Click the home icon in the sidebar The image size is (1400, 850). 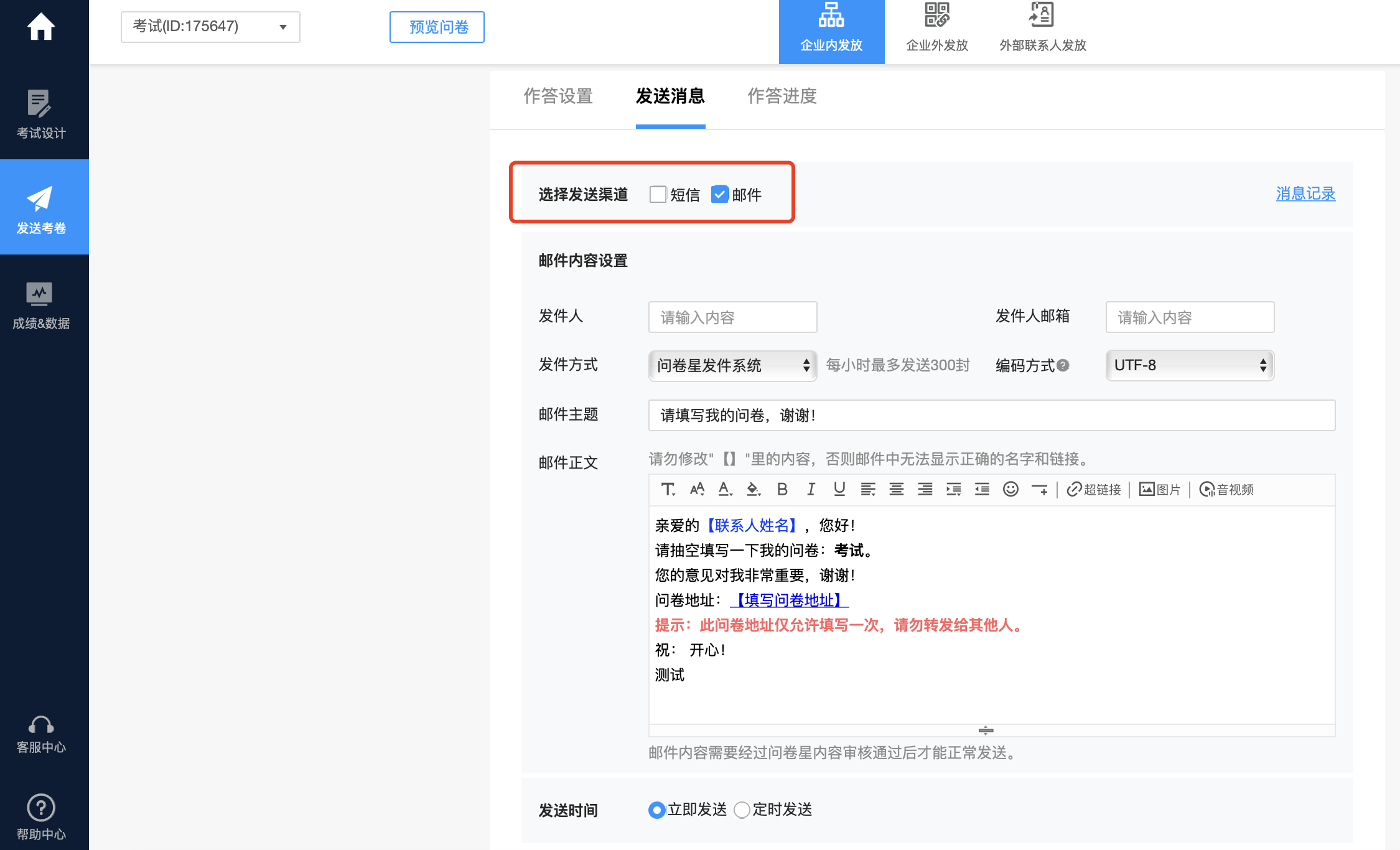41,27
